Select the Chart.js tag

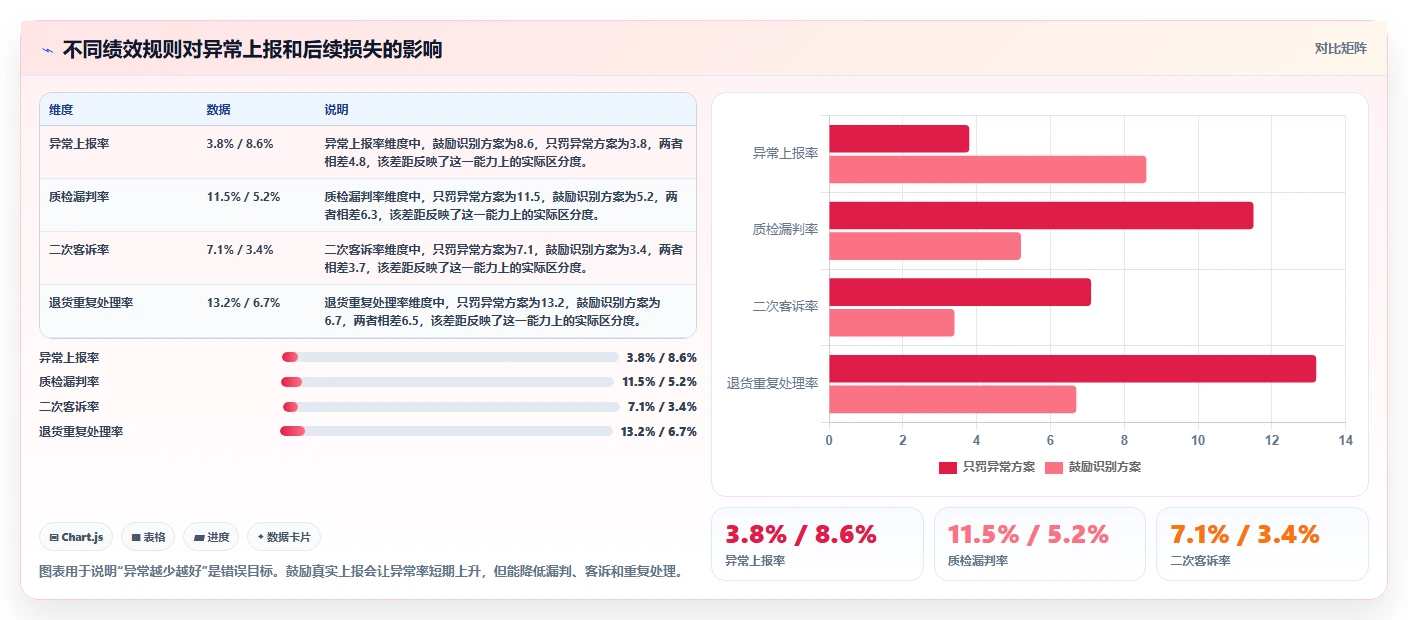point(77,537)
